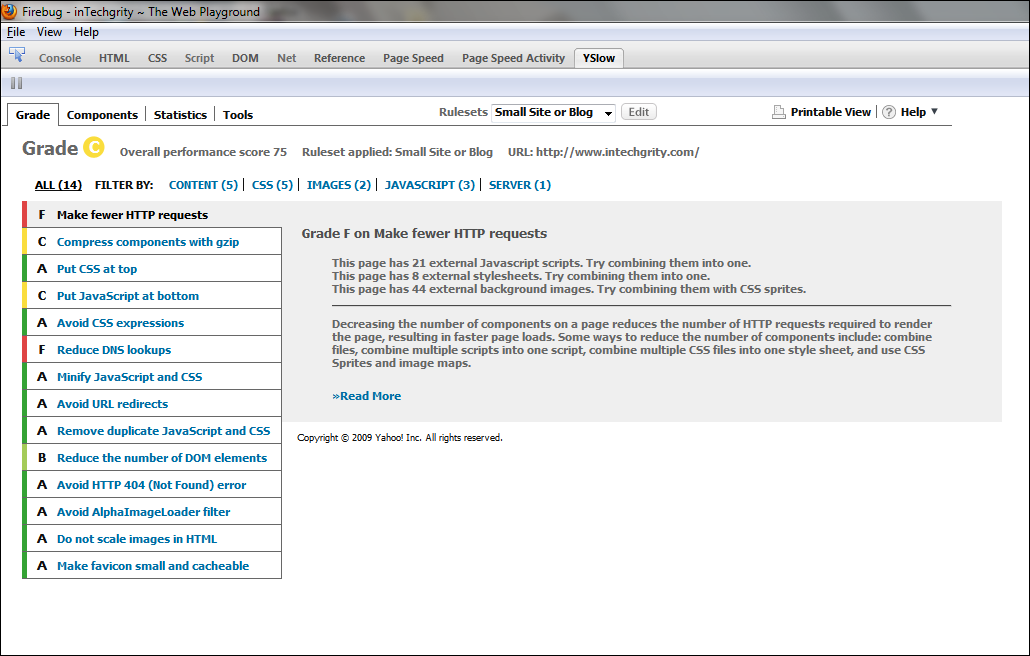Open the Page Speed tab
Screen dimensions: 1030x656
pyautogui.click(x=413, y=58)
